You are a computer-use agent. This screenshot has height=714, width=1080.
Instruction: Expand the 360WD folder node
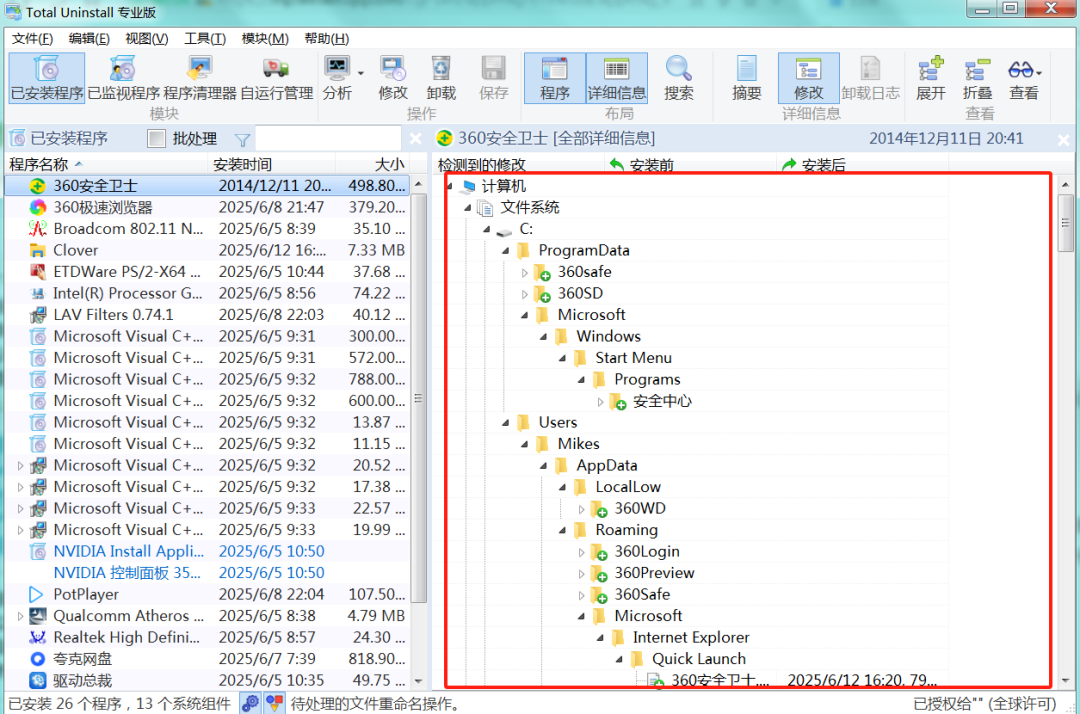582,509
